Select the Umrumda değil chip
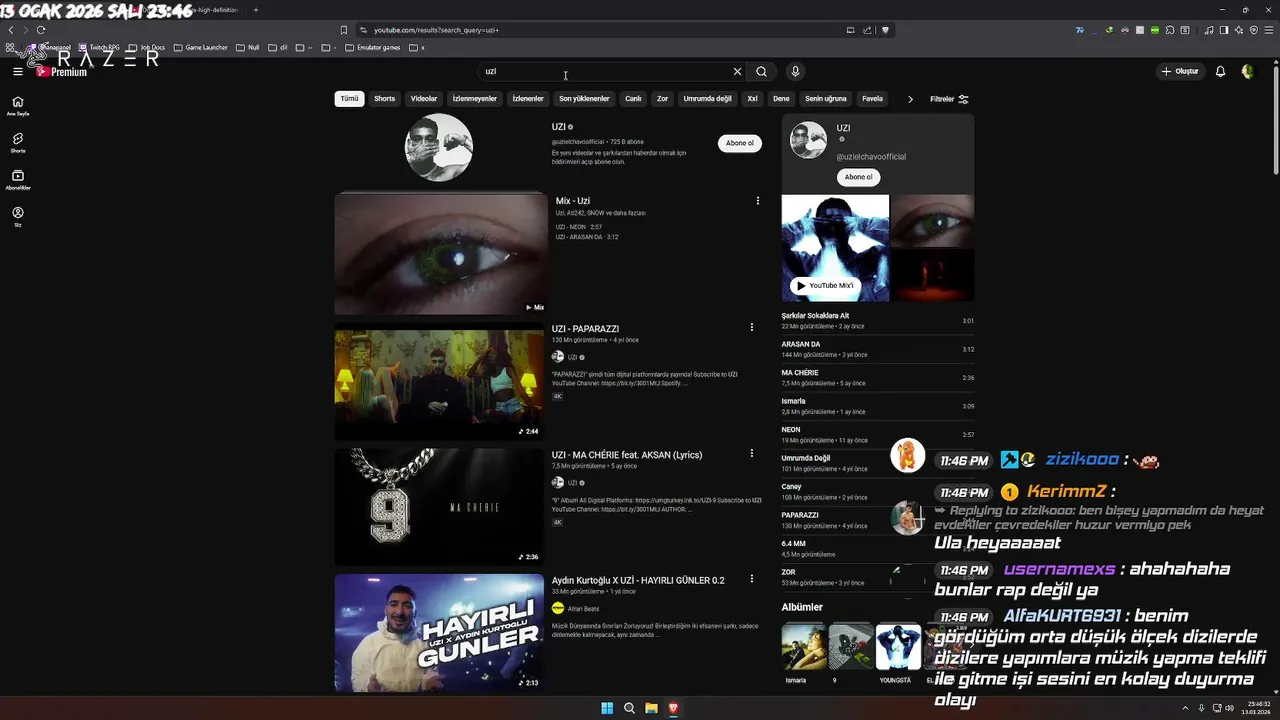 point(707,99)
